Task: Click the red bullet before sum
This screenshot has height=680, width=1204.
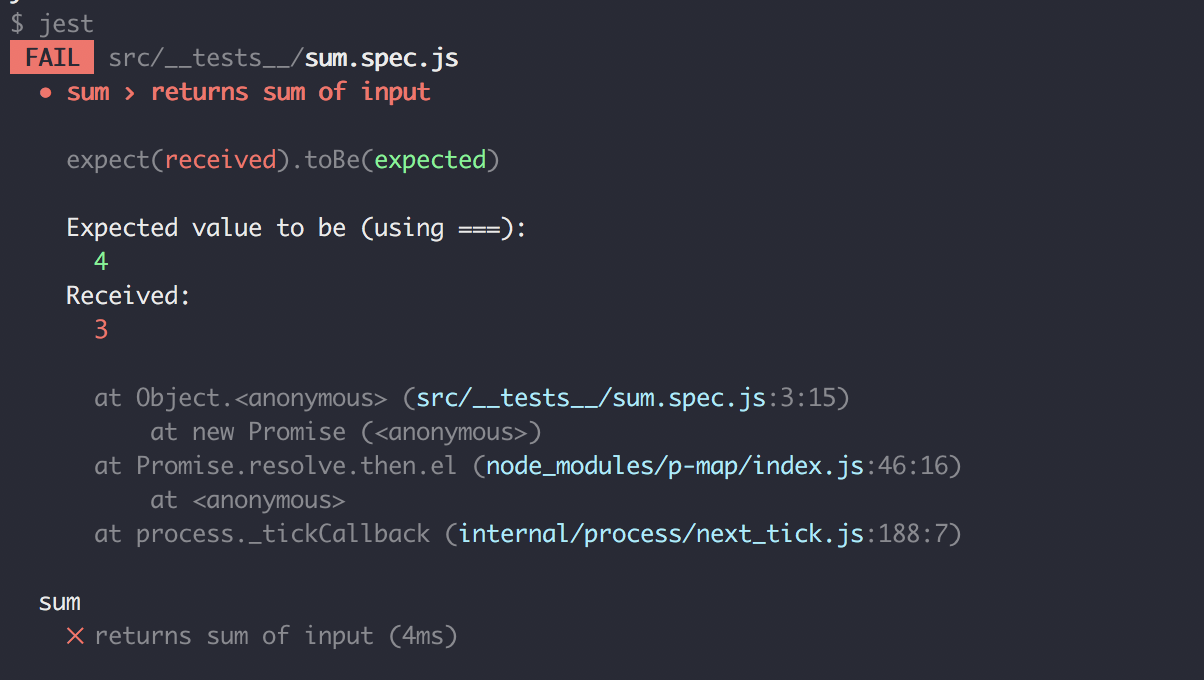Action: 46,93
